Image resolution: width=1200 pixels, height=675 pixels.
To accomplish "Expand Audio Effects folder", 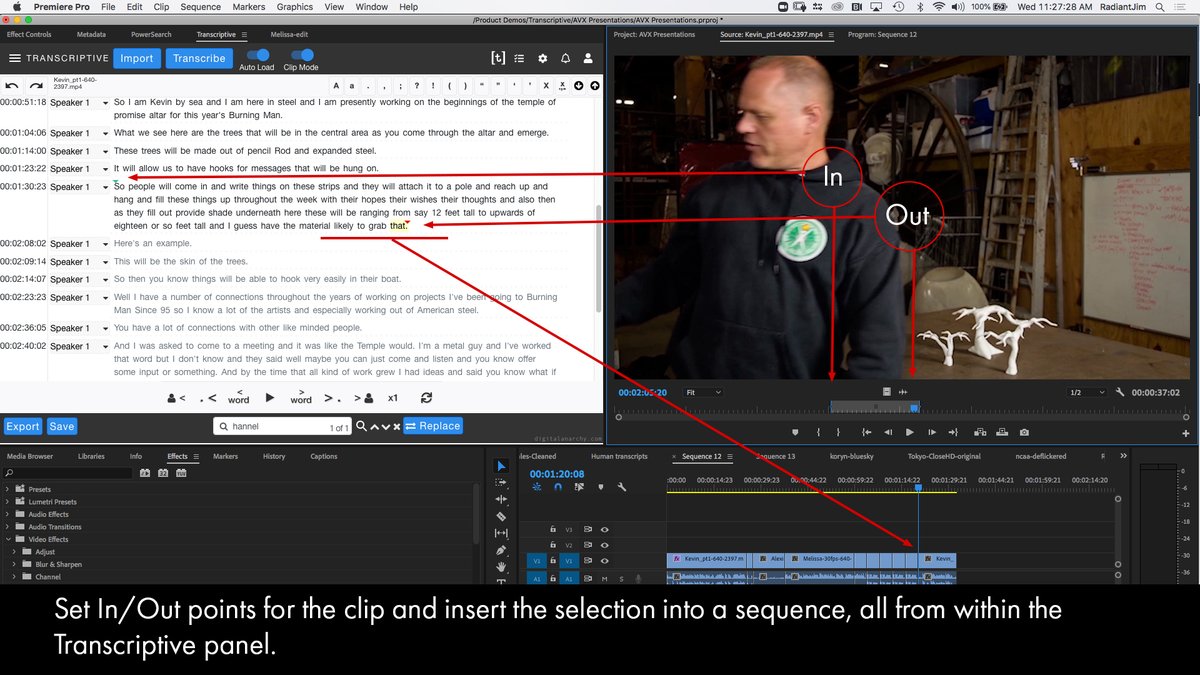I will pos(8,514).
